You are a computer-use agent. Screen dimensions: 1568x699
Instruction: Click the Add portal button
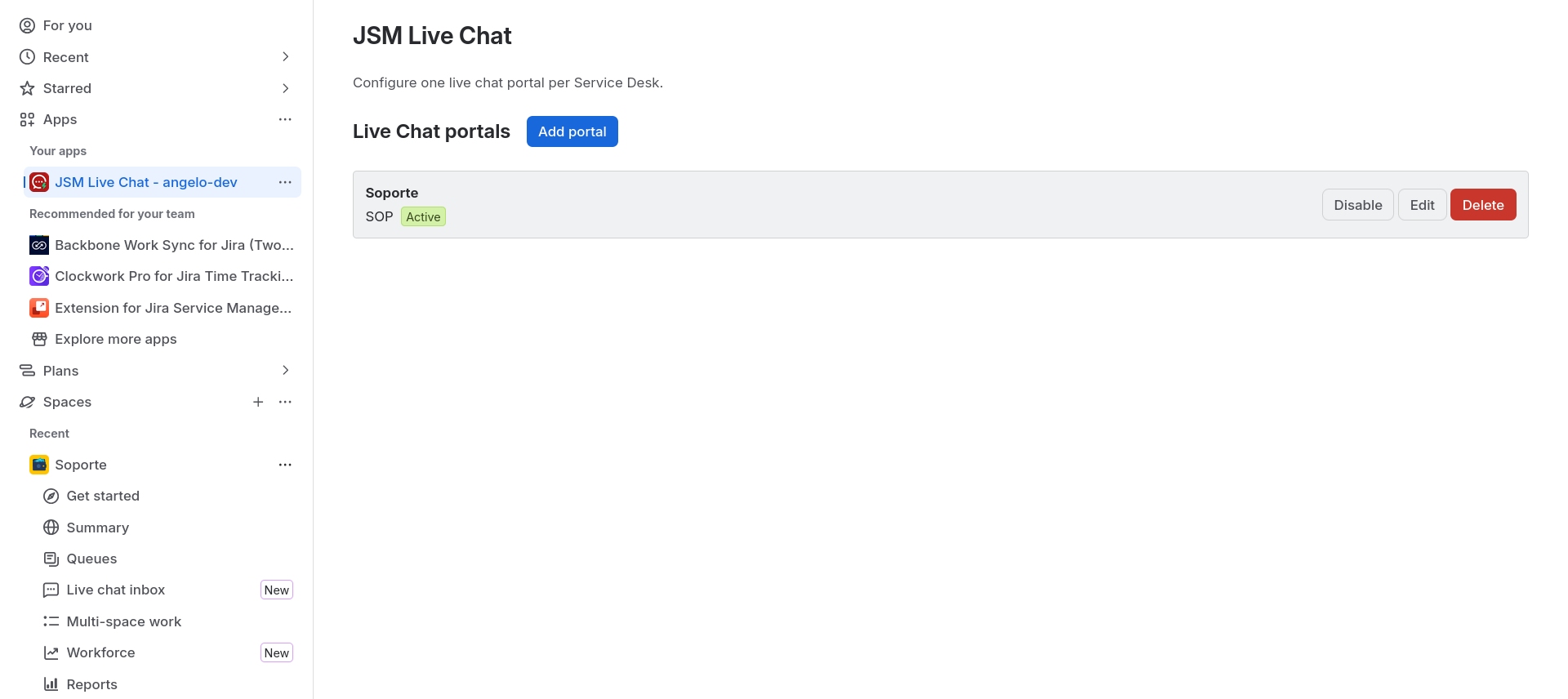[572, 131]
